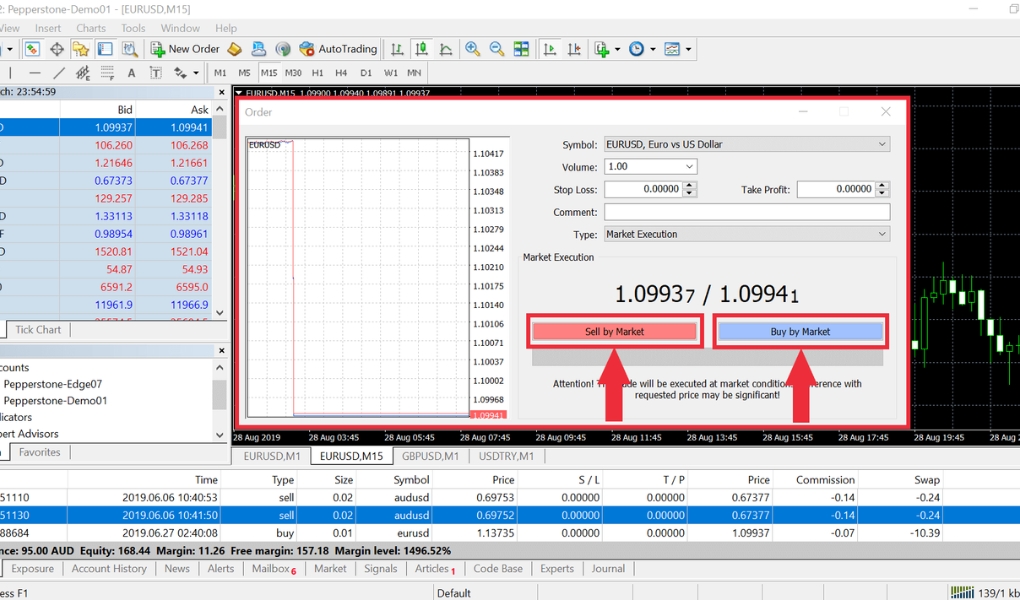Switch timeframe to H1

click(317, 73)
